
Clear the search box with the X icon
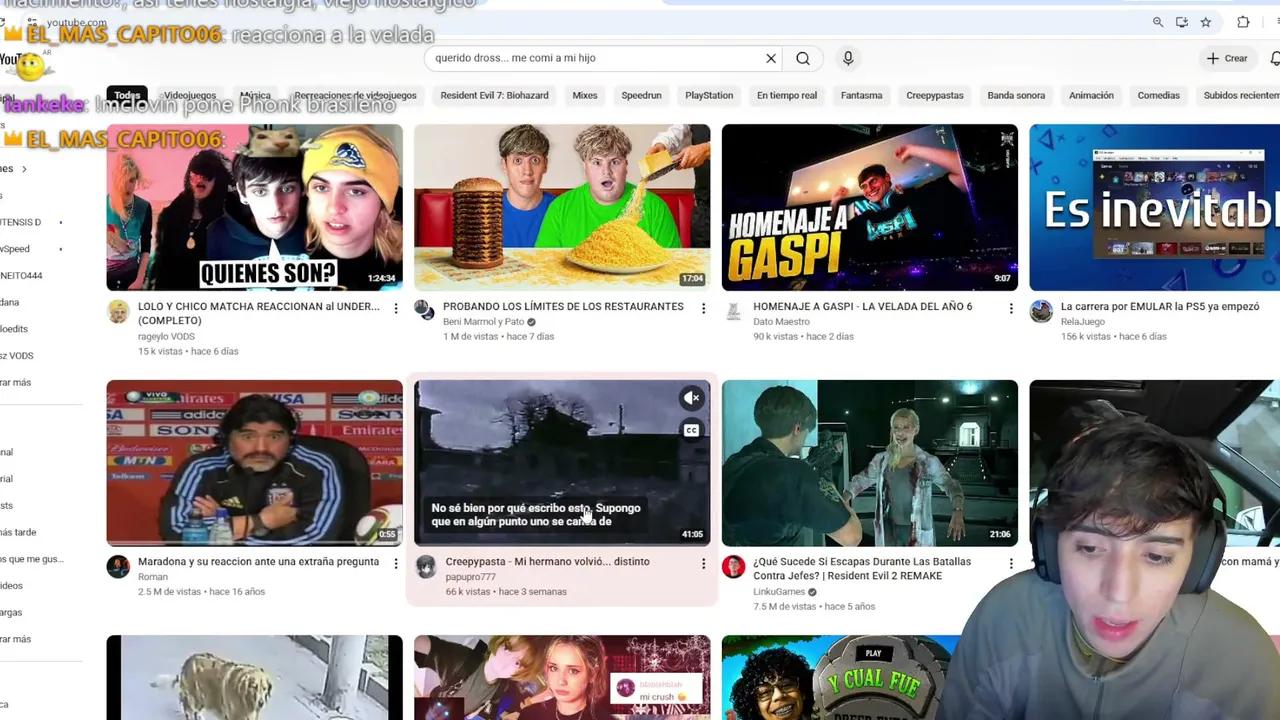tap(771, 58)
